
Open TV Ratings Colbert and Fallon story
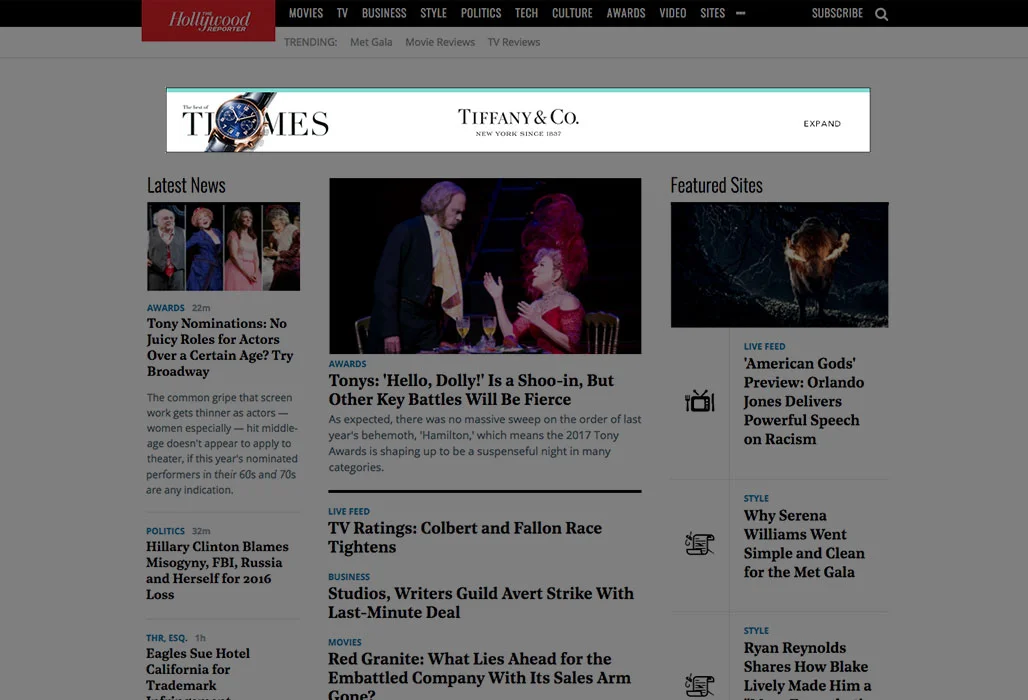point(465,537)
